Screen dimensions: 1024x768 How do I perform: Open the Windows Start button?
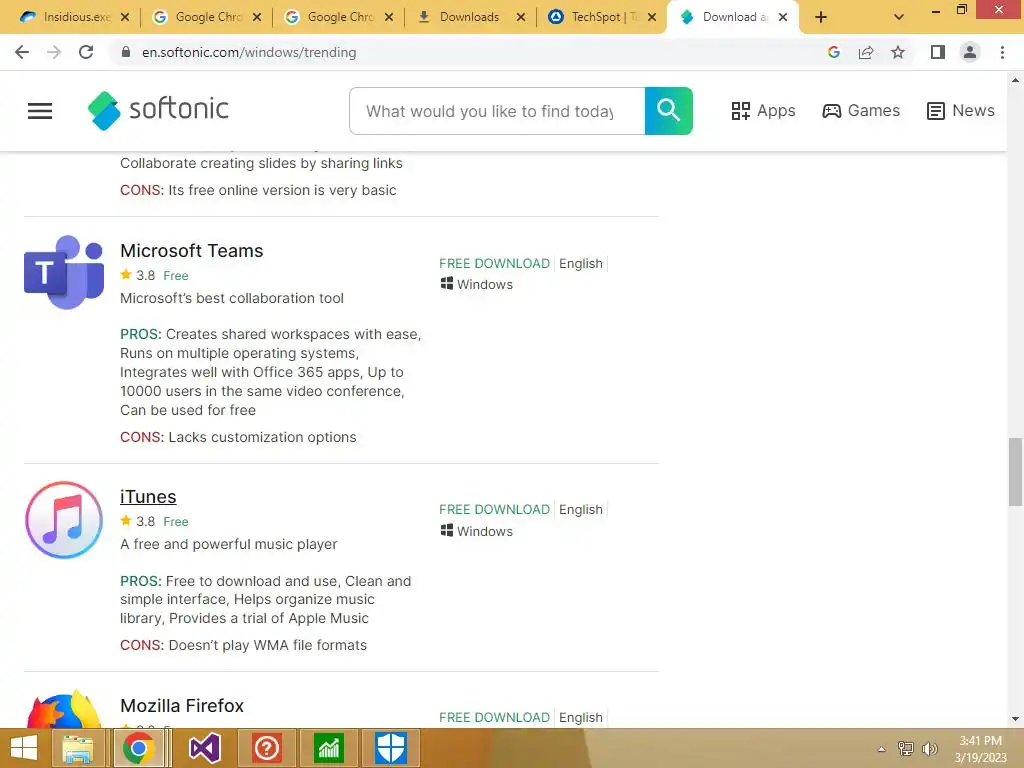coord(25,748)
